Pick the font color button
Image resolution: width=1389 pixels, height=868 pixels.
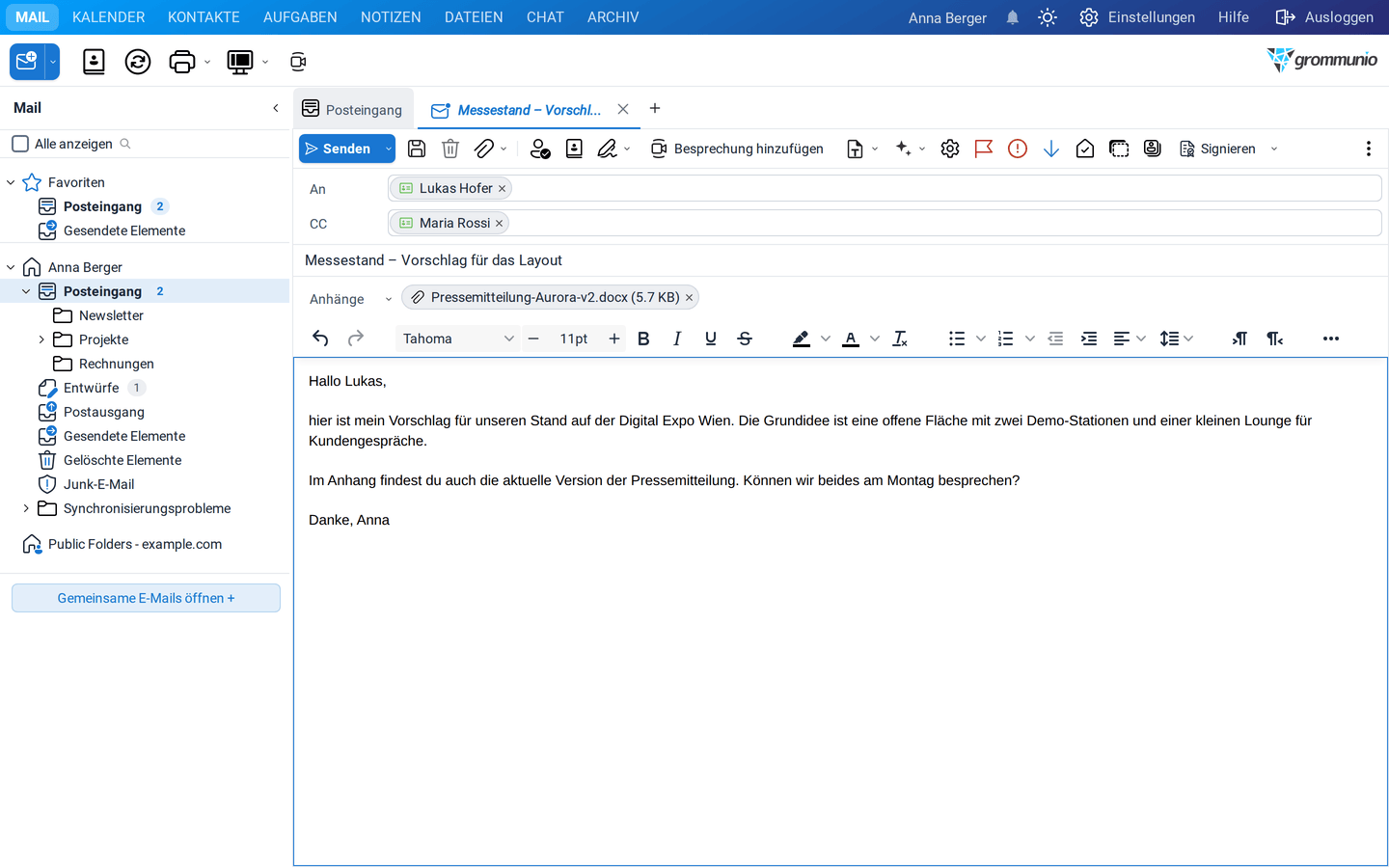click(851, 339)
